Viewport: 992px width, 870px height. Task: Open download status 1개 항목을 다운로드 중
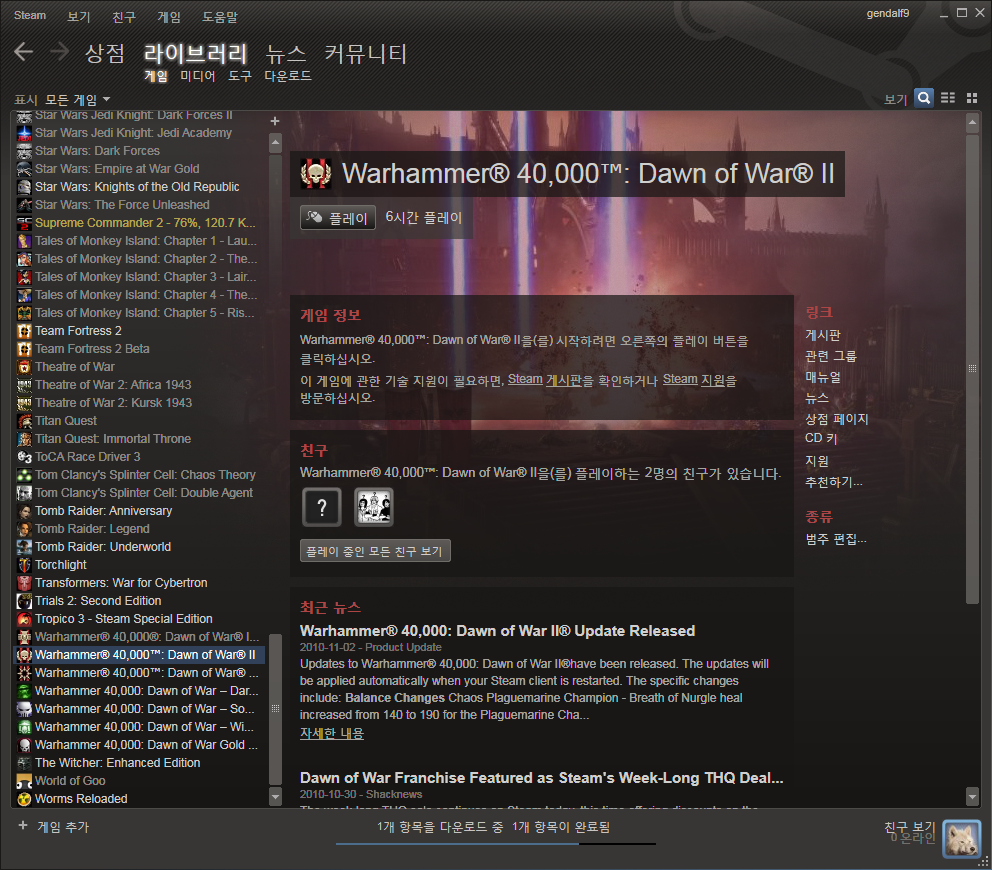pos(440,827)
